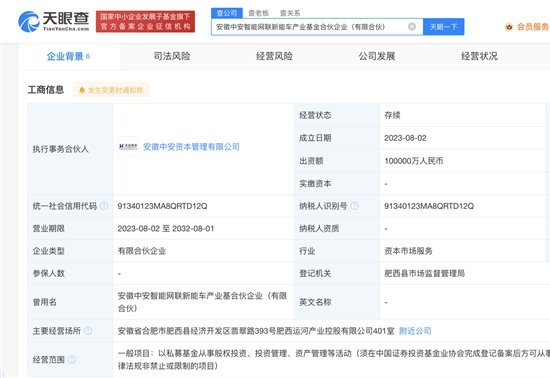Click the 有限合伙企业 type value
Image resolution: width=550 pixels, height=378 pixels.
(142, 251)
